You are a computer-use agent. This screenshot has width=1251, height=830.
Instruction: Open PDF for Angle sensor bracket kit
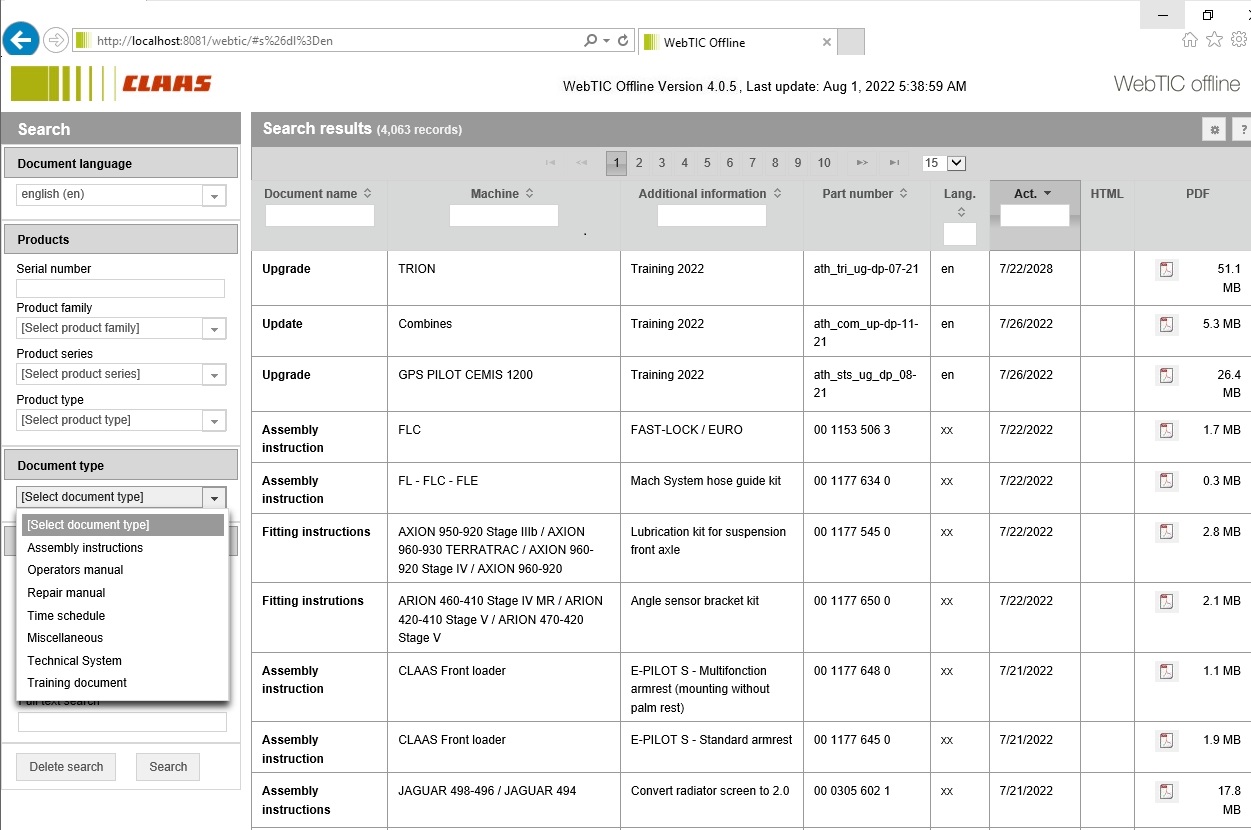[1166, 601]
